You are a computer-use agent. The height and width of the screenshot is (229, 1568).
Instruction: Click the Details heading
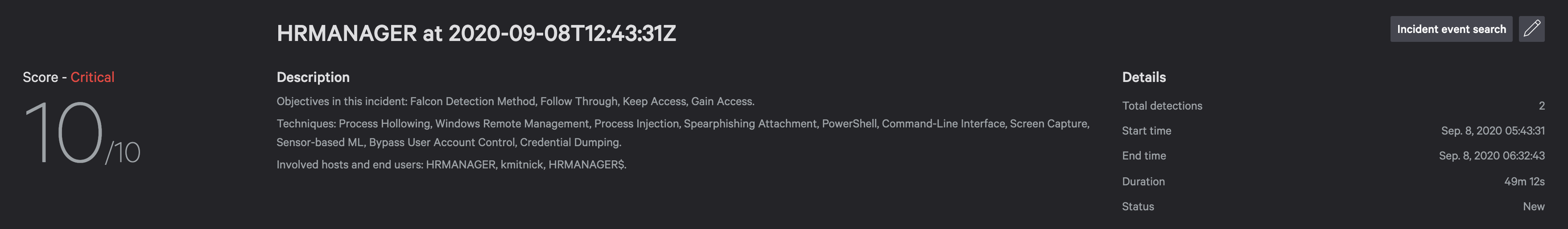1144,77
